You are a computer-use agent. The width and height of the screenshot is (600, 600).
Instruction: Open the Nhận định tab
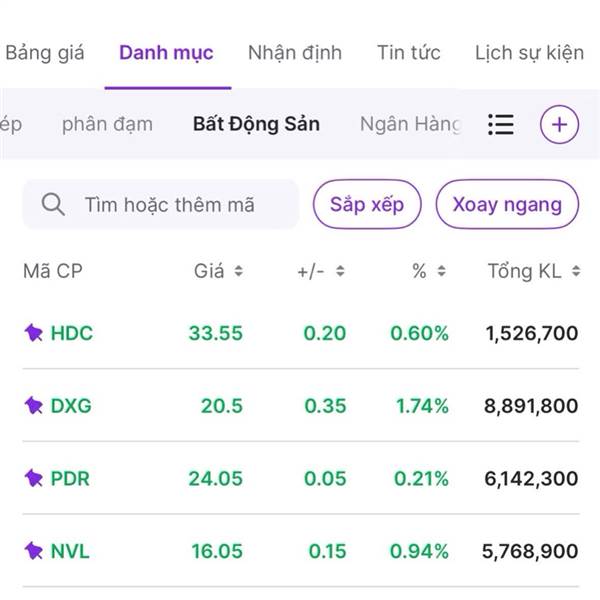tap(295, 53)
